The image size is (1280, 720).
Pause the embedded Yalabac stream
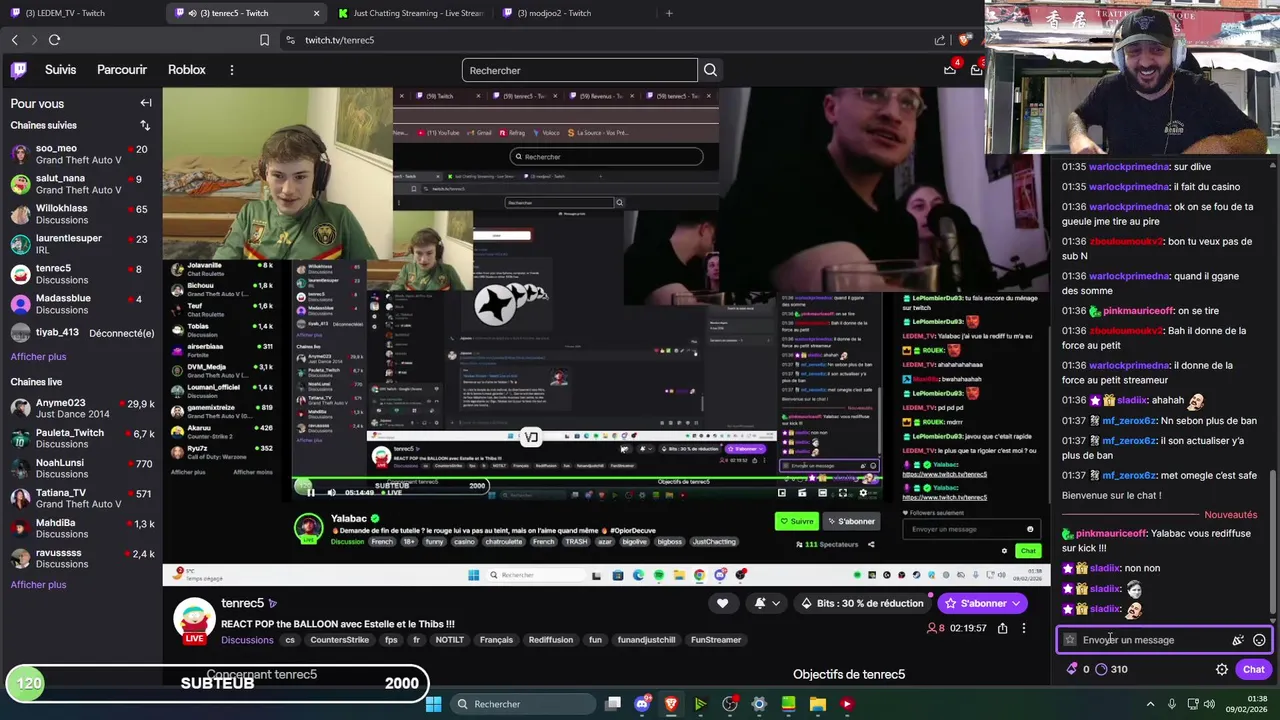pos(310,492)
